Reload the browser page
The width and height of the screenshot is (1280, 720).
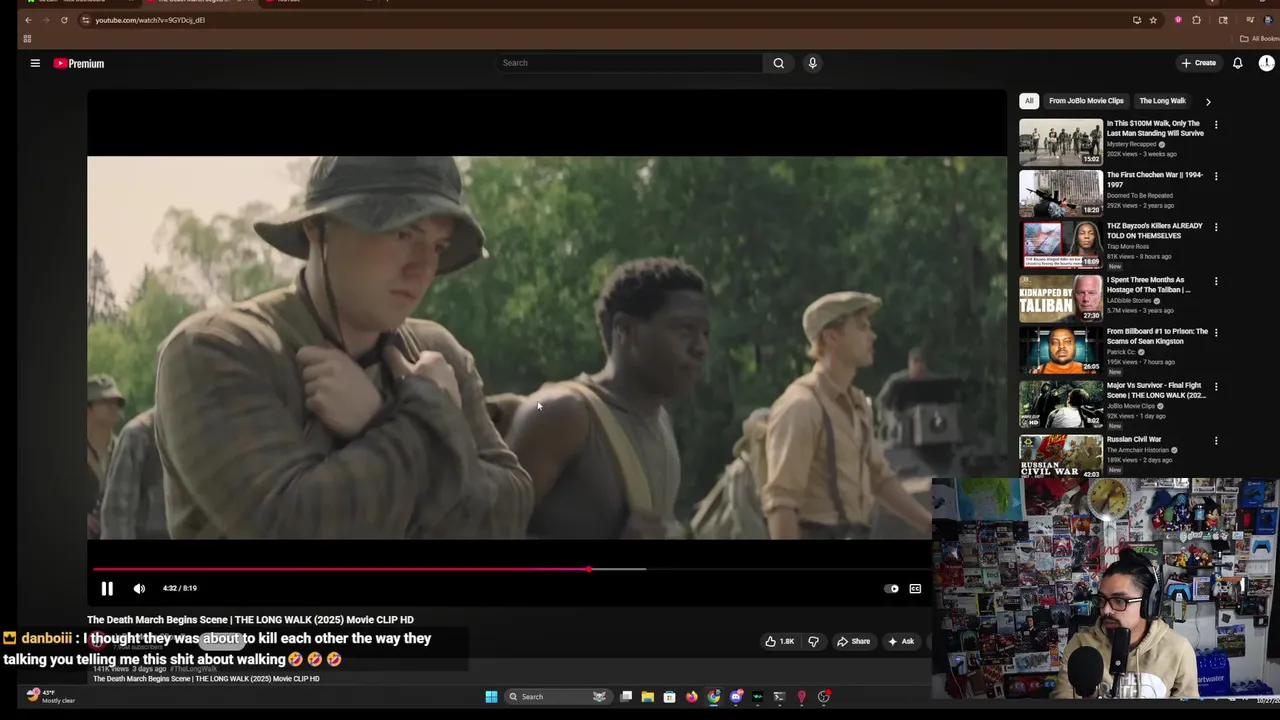tap(64, 20)
